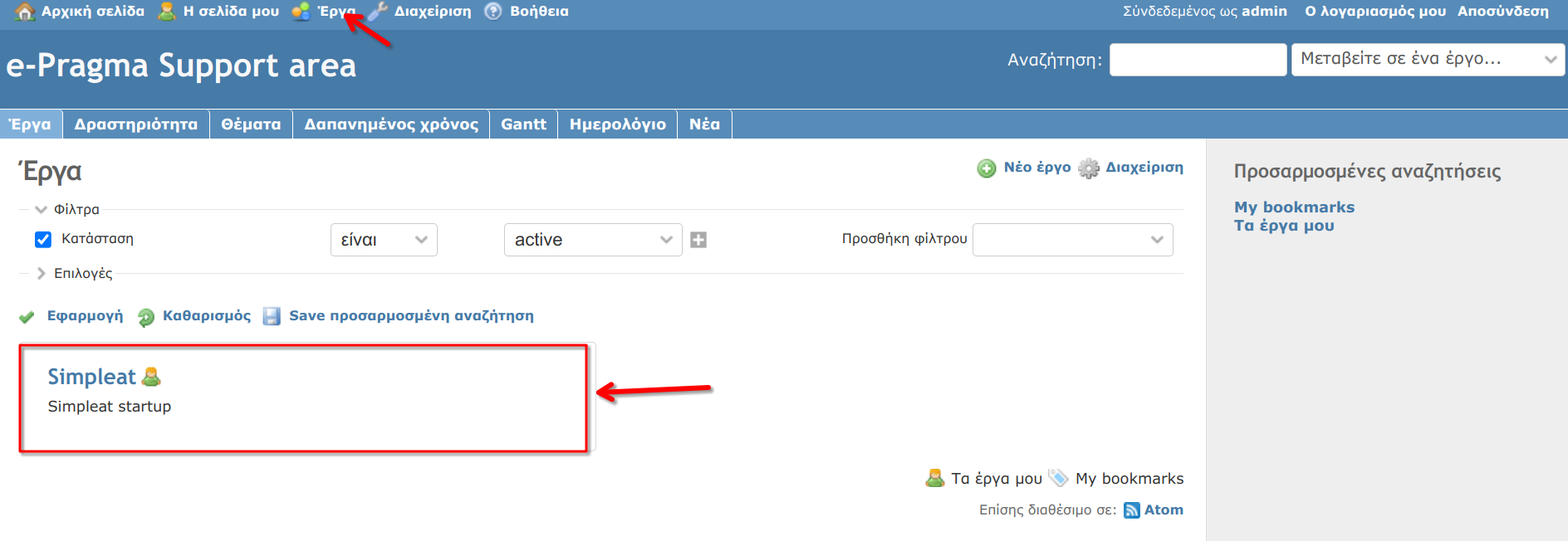Image resolution: width=1568 pixels, height=541 pixels.
Task: Open the active status dropdown
Action: 592,240
